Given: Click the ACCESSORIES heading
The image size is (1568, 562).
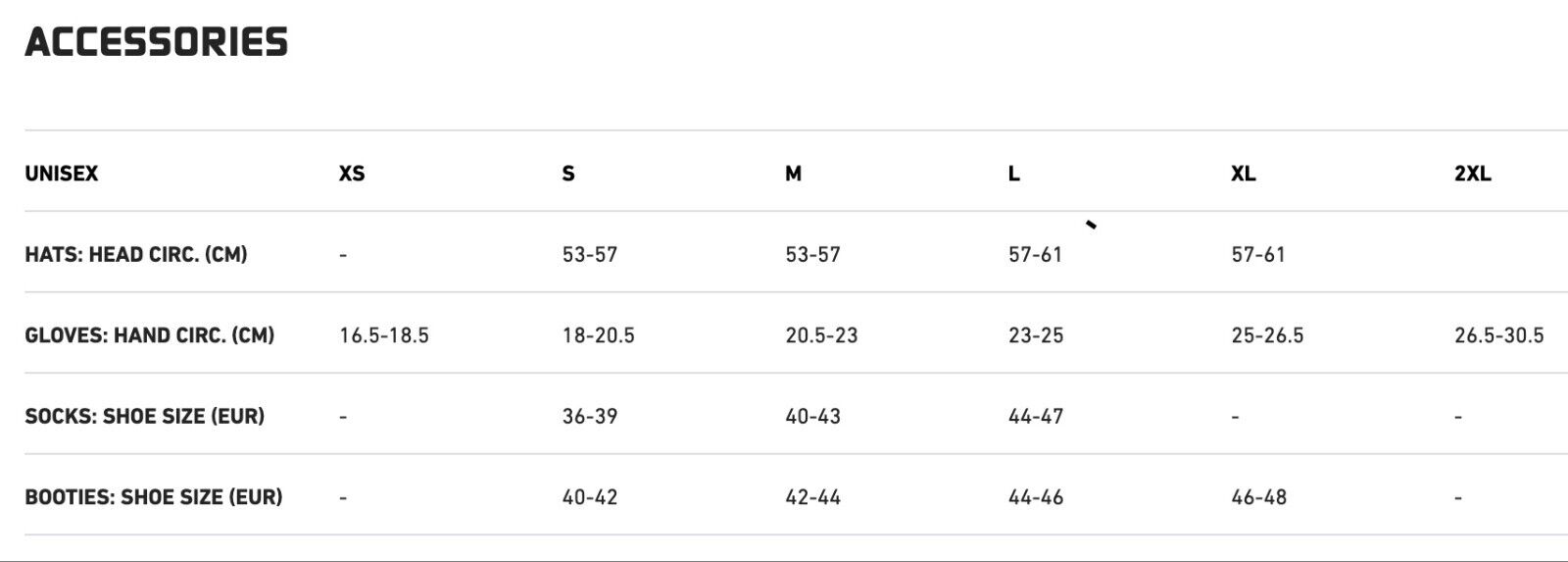Looking at the screenshot, I should pyautogui.click(x=157, y=42).
